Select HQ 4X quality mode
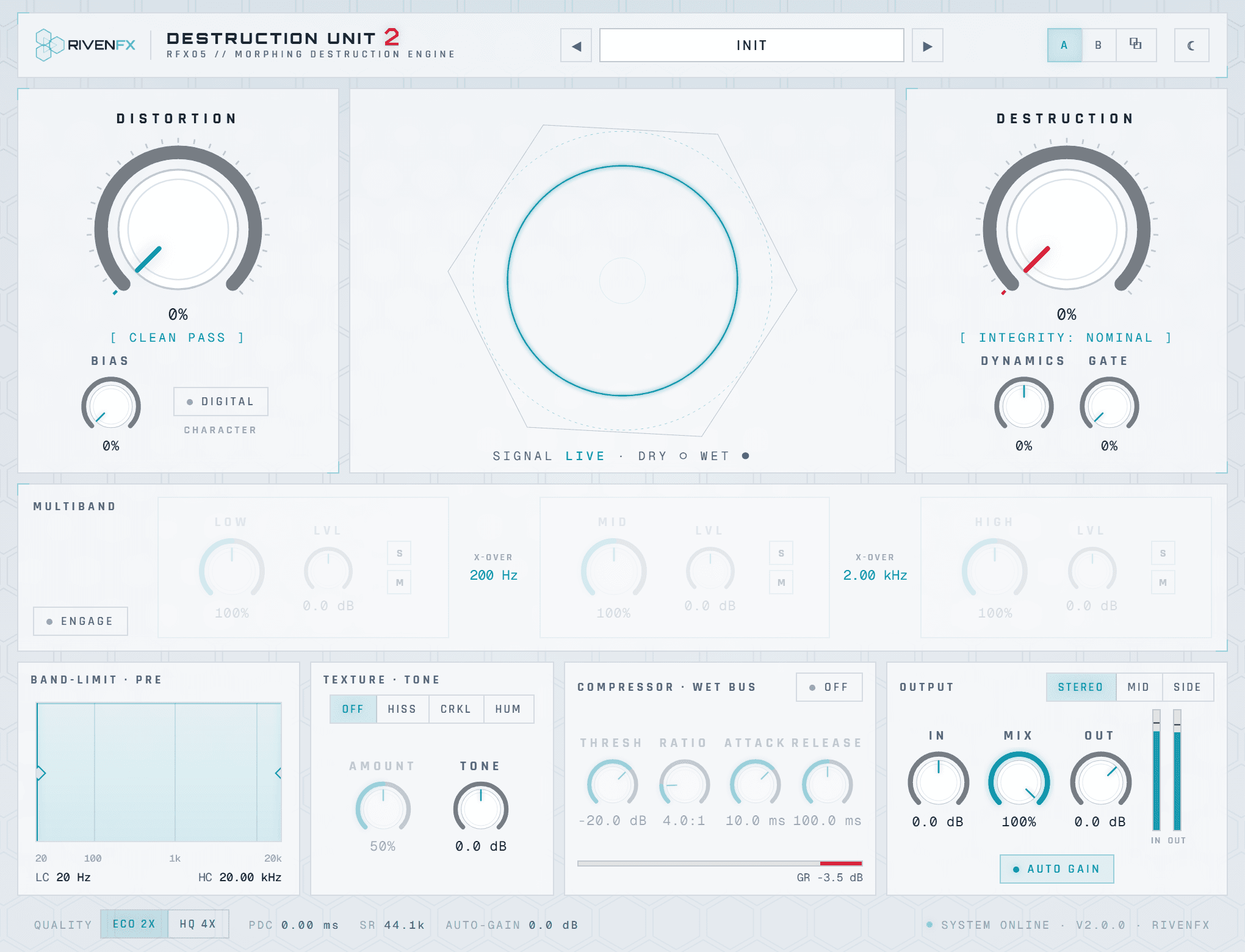Viewport: 1245px width, 952px height. coord(198,924)
